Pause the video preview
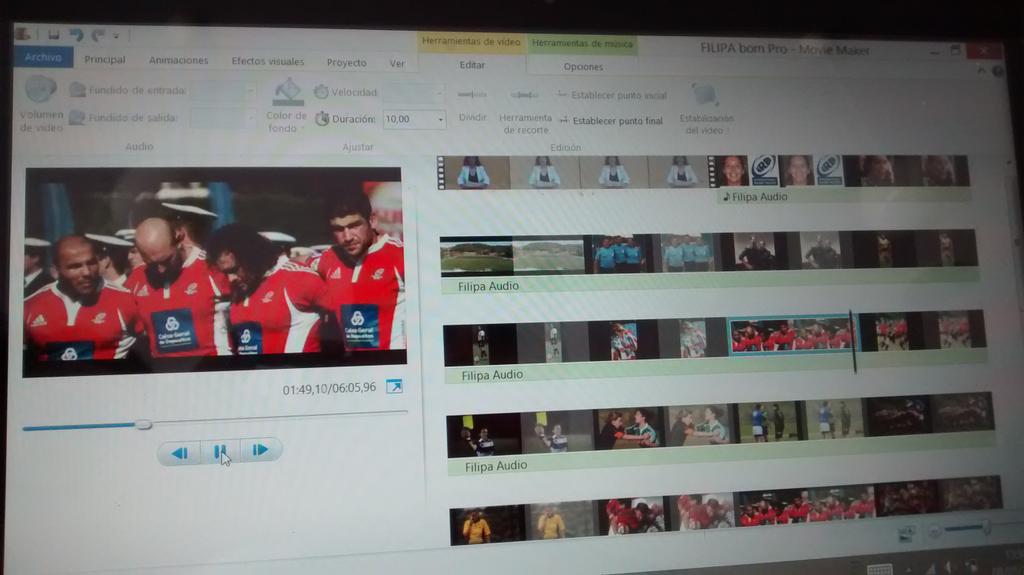This screenshot has height=575, width=1024. [220, 452]
